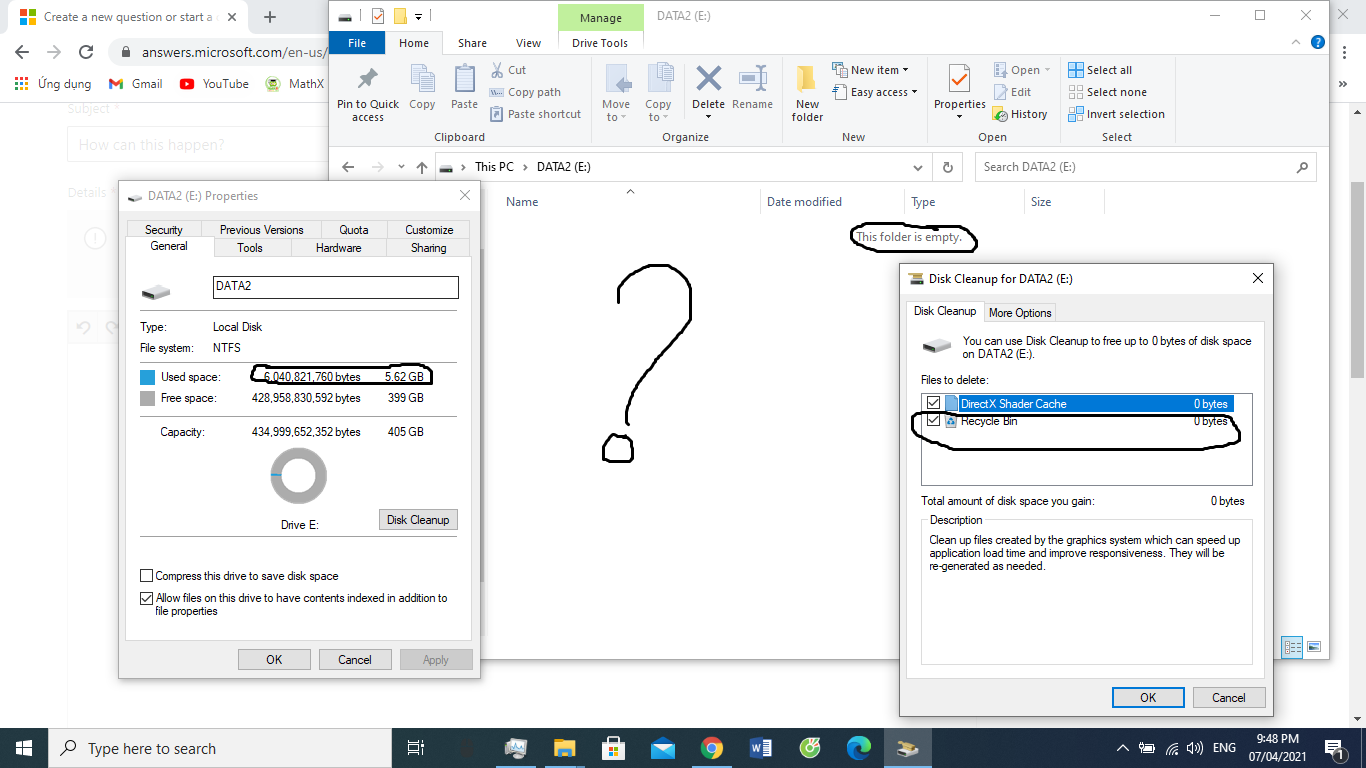Open the Hardware properties tab

pos(338,248)
